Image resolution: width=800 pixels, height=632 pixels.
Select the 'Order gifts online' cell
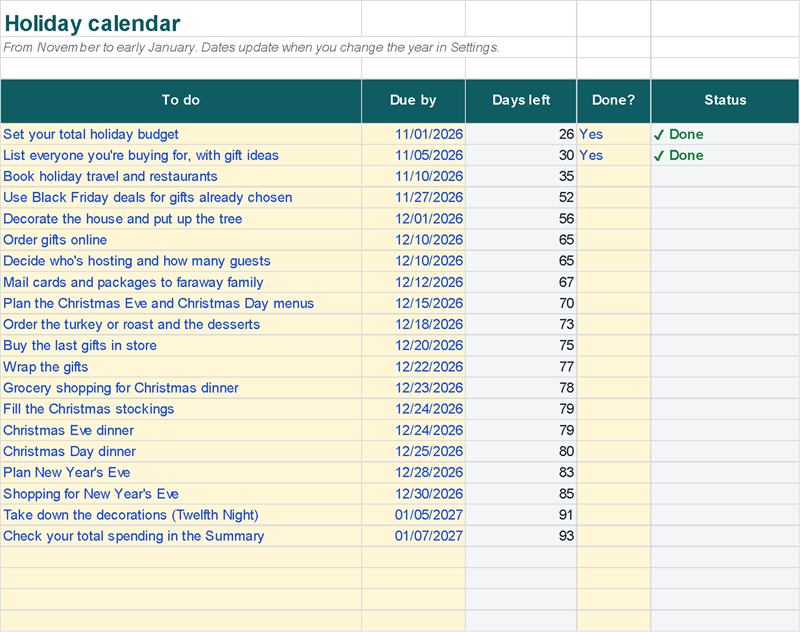click(x=181, y=240)
